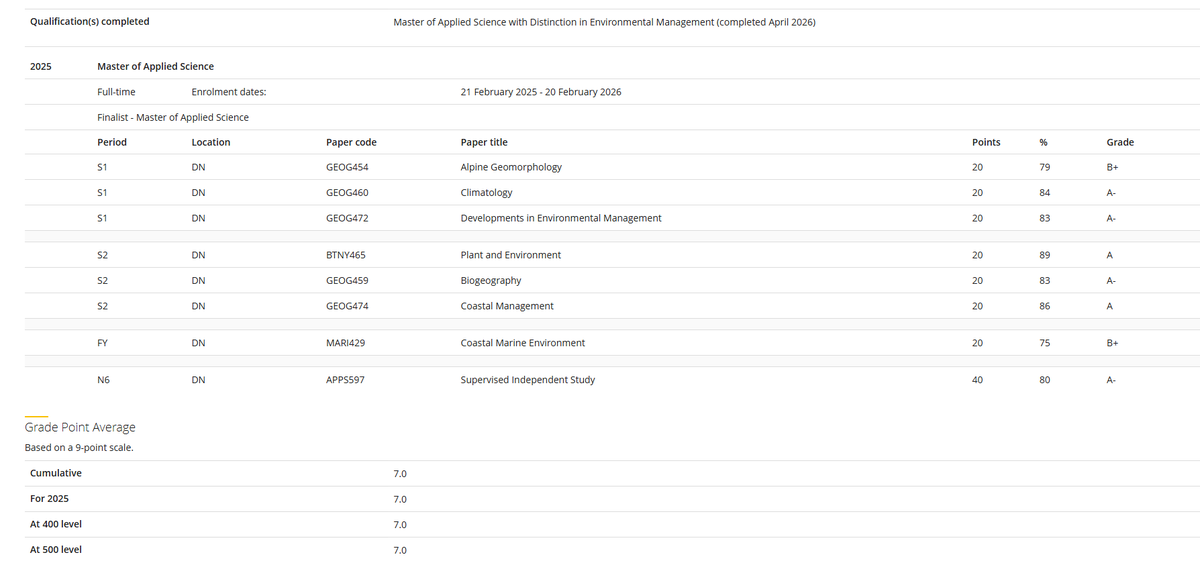Click the % column header
The height and width of the screenshot is (563, 1200).
pyautogui.click(x=1044, y=142)
